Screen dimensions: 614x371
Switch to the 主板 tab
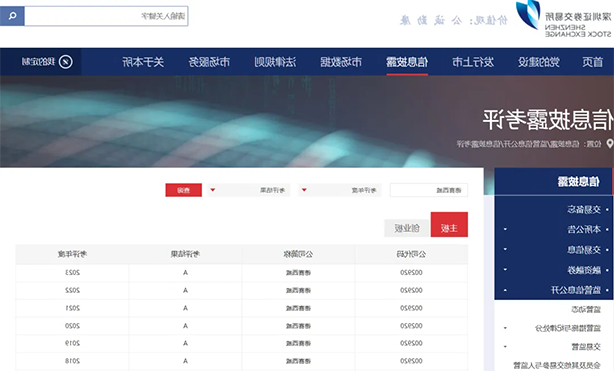[449, 224]
